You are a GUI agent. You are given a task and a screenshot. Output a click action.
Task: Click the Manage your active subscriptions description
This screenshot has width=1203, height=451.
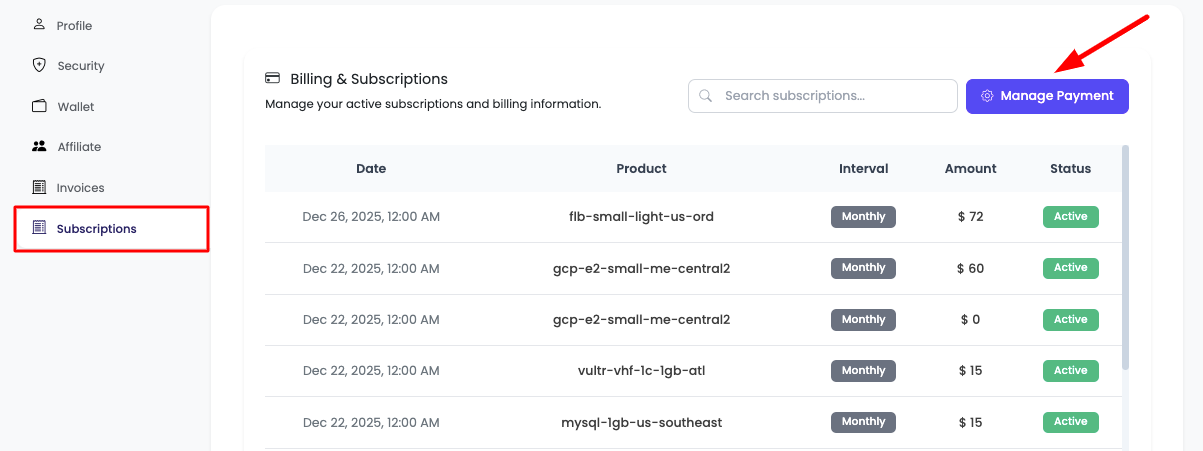pos(433,104)
